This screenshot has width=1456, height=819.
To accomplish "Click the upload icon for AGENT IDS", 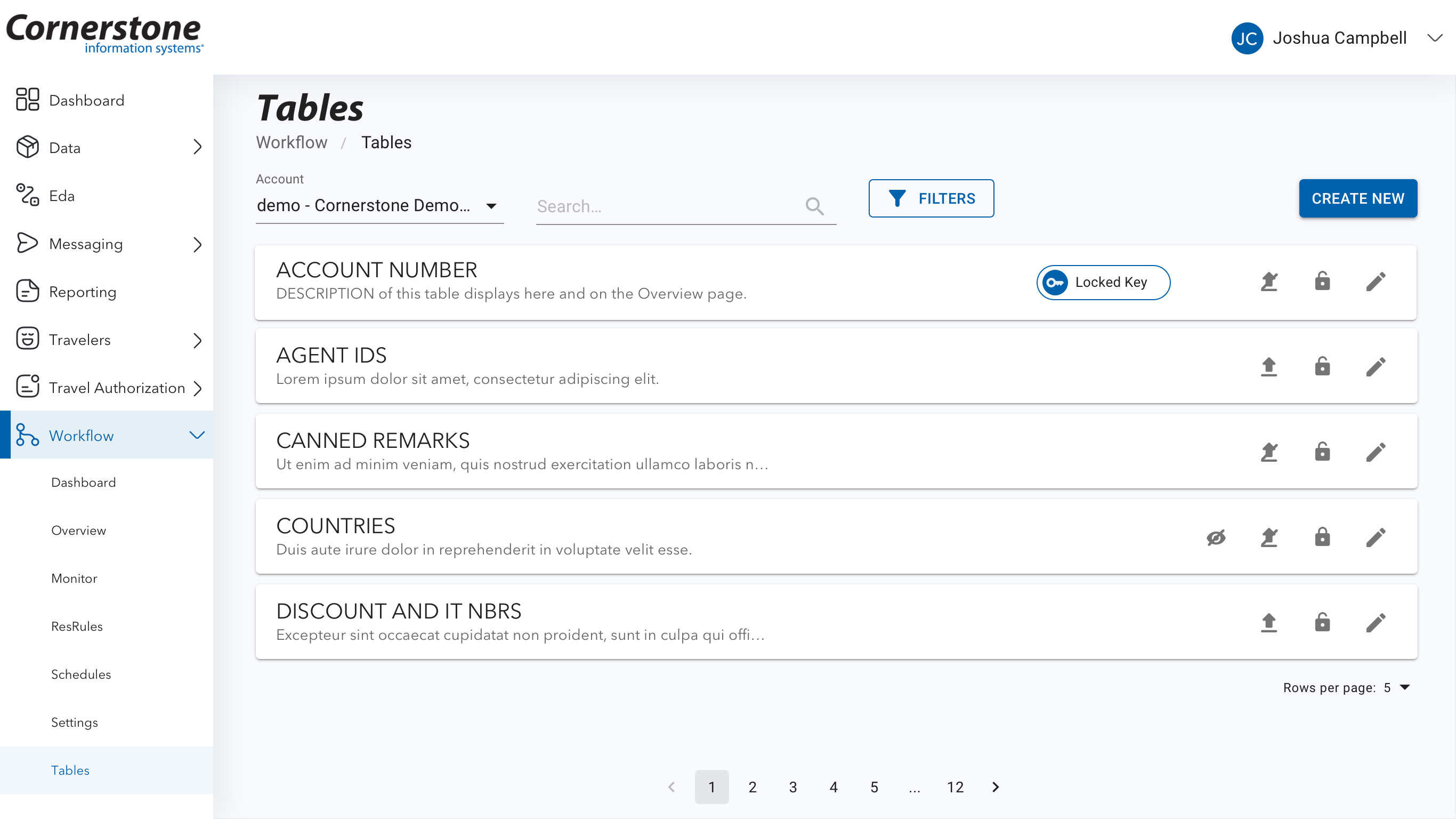I will (1269, 366).
